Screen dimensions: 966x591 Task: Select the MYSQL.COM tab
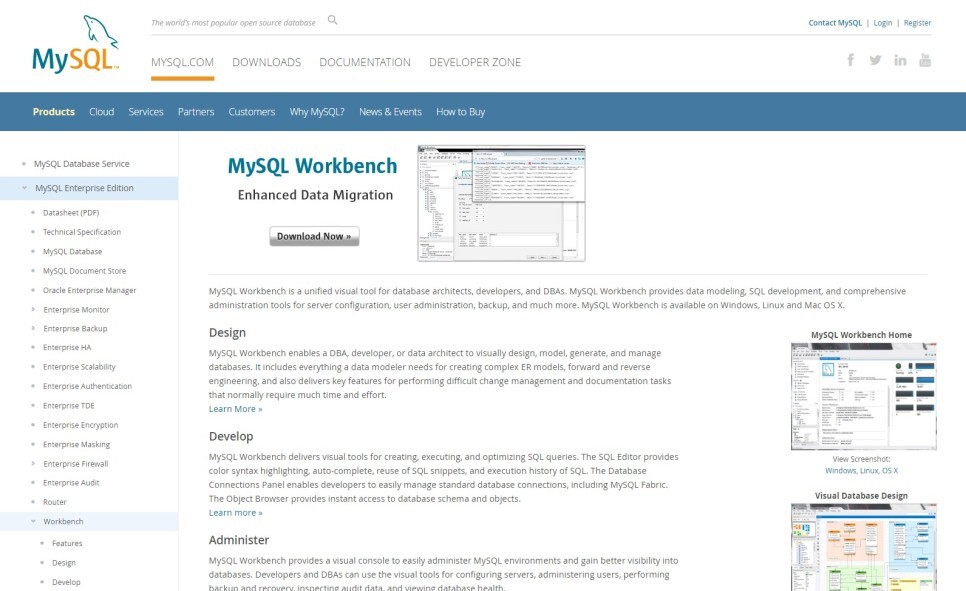tap(182, 62)
